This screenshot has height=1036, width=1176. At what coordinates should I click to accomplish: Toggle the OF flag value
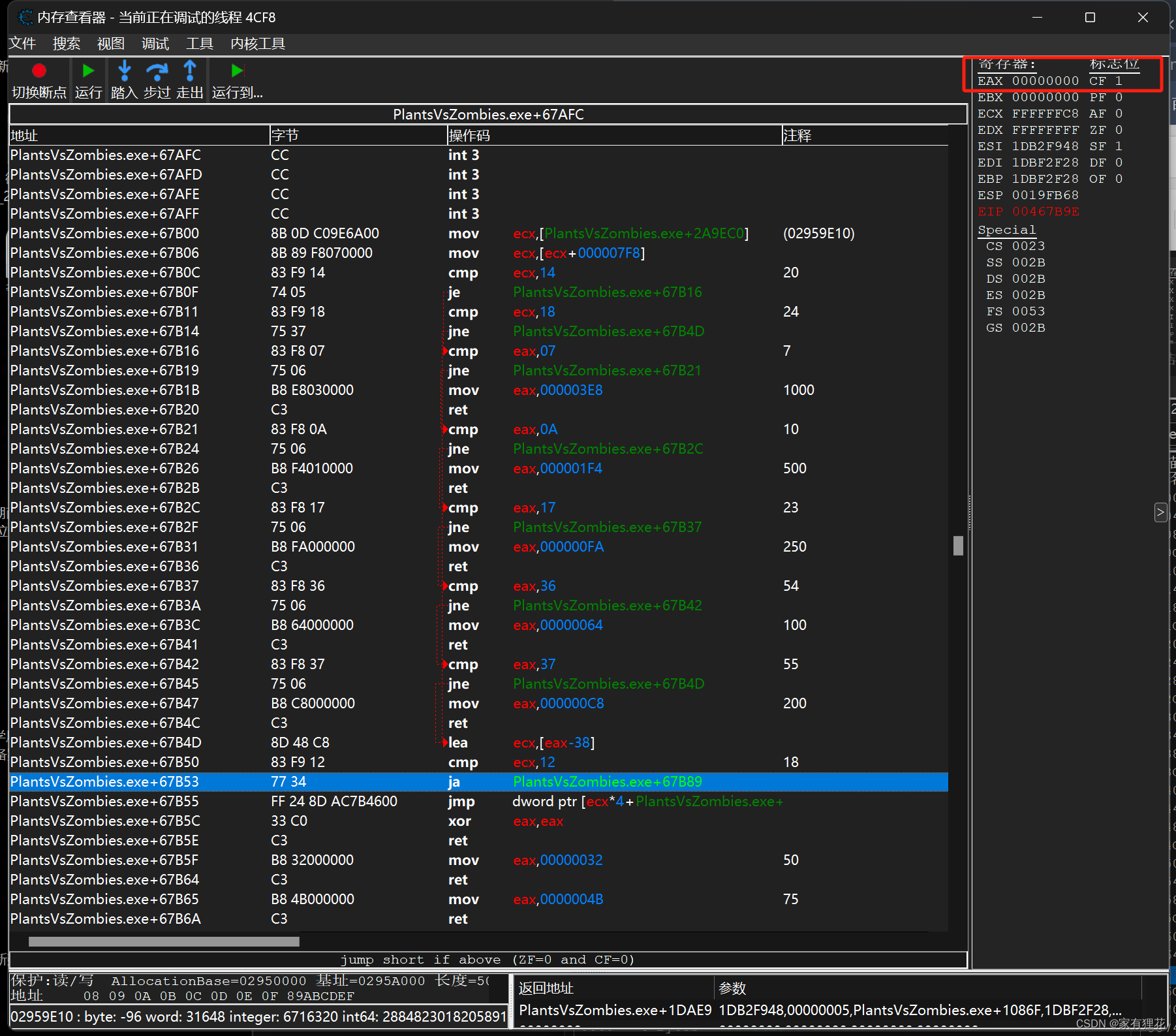pyautogui.click(x=1119, y=179)
